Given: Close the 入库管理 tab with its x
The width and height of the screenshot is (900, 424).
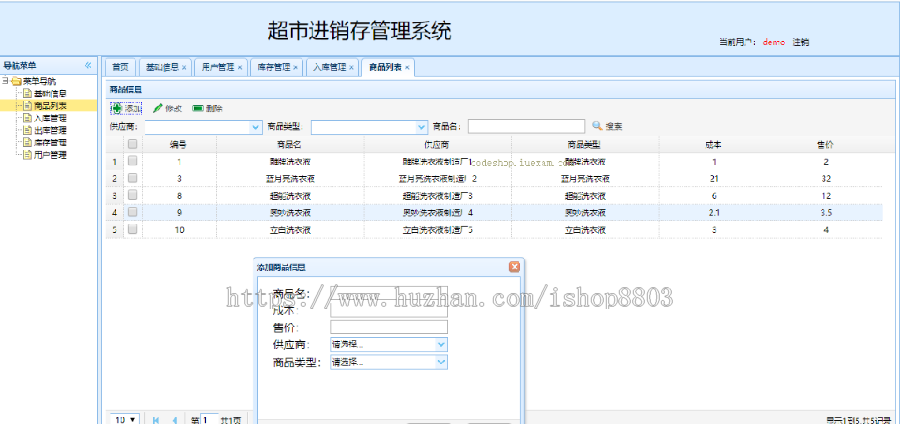Looking at the screenshot, I should pos(351,68).
